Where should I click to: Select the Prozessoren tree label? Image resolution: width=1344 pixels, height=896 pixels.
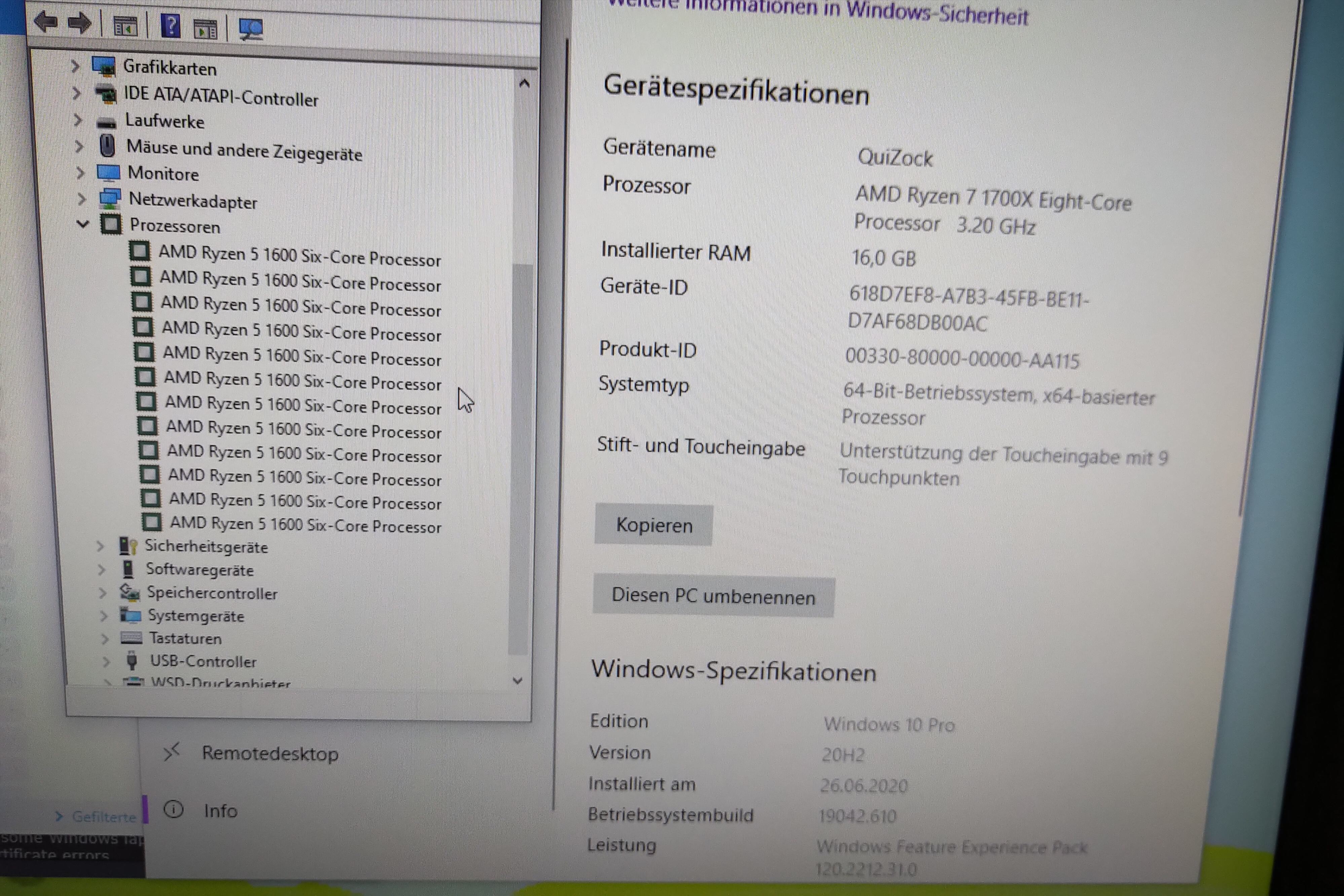coord(175,226)
